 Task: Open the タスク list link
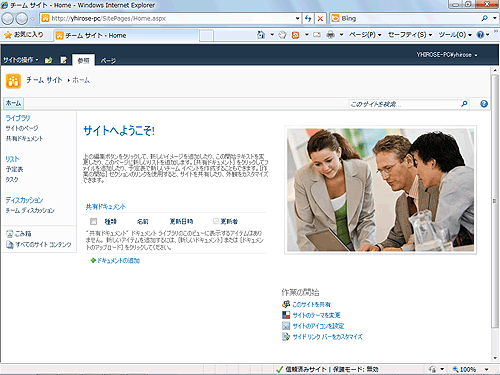(x=12, y=180)
